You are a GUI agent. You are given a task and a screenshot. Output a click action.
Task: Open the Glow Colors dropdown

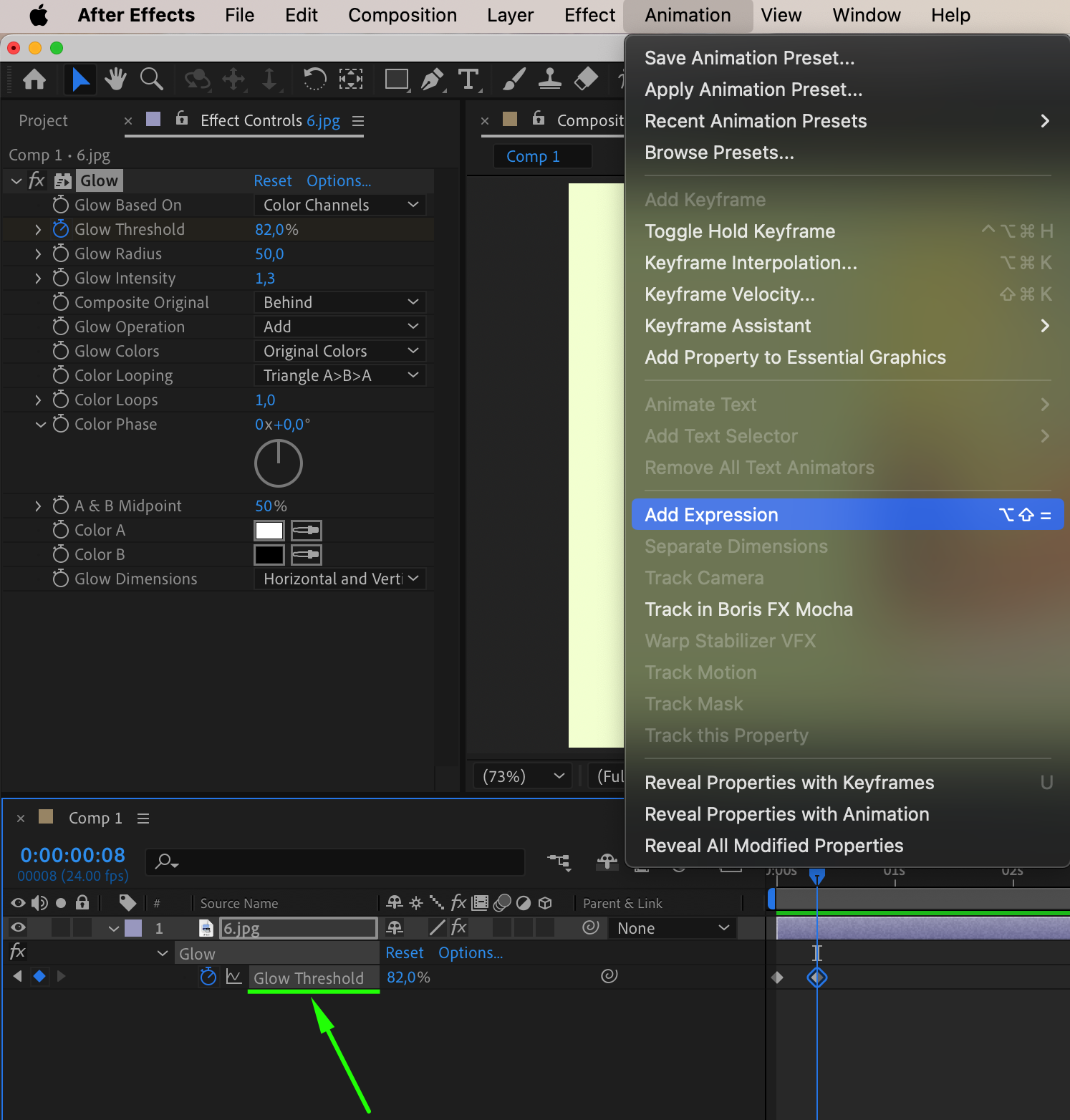point(340,351)
